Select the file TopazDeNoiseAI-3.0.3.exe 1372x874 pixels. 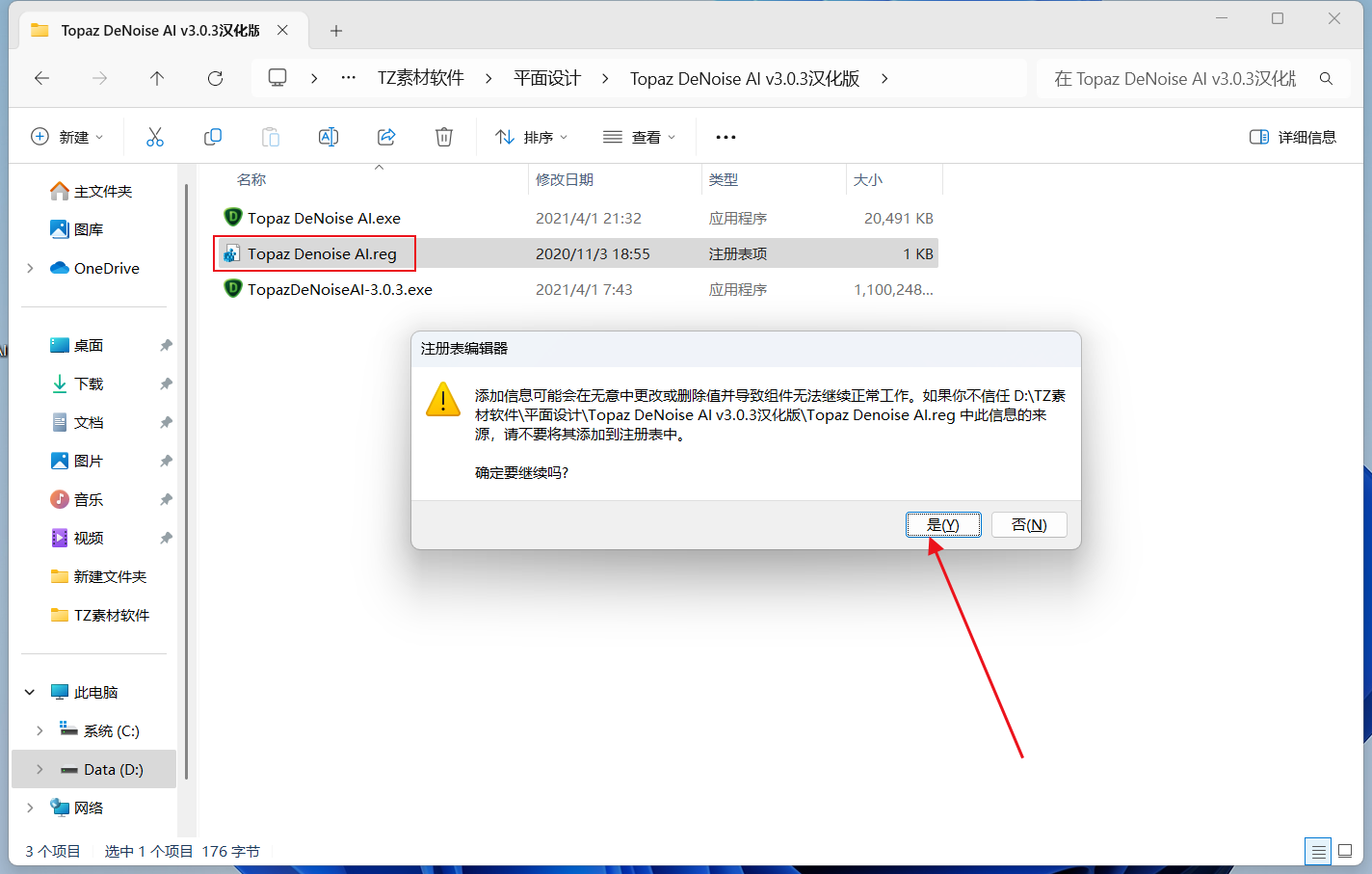340,289
